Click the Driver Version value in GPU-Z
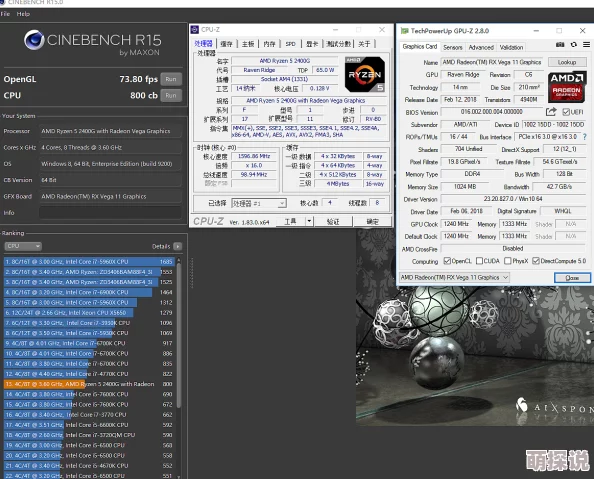The image size is (594, 479). (513, 199)
